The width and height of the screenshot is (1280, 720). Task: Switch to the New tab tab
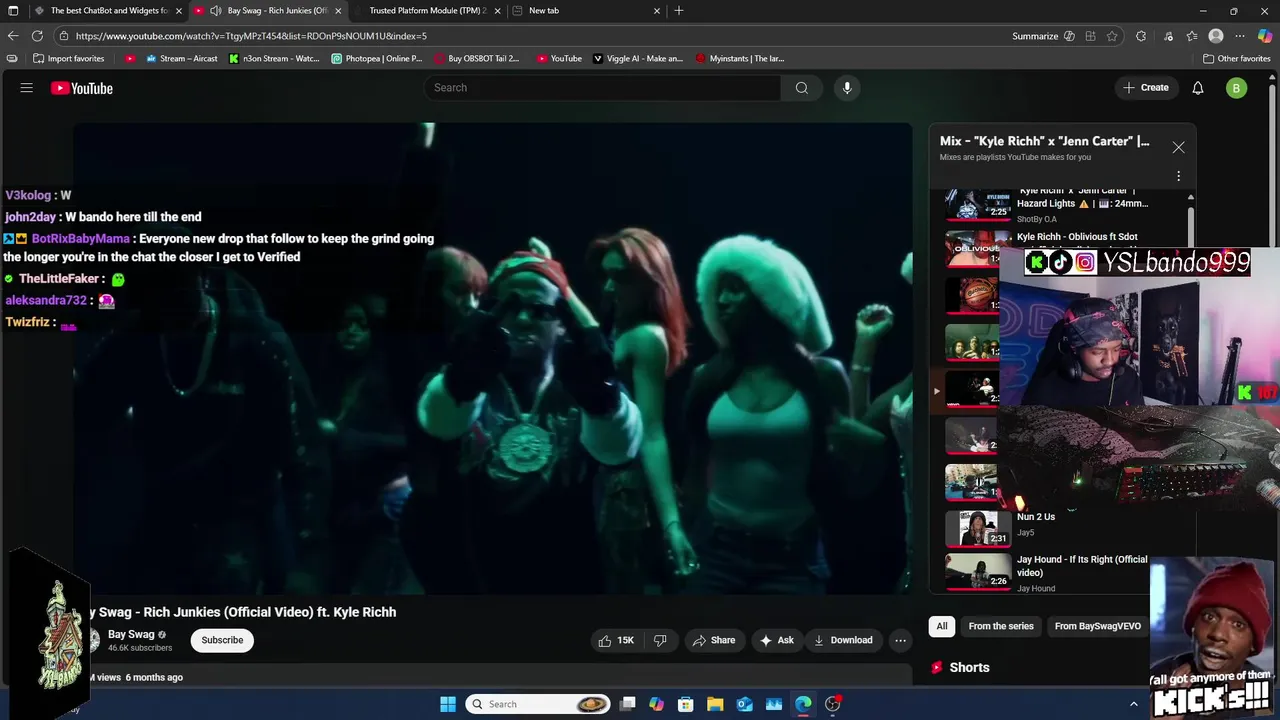586,10
